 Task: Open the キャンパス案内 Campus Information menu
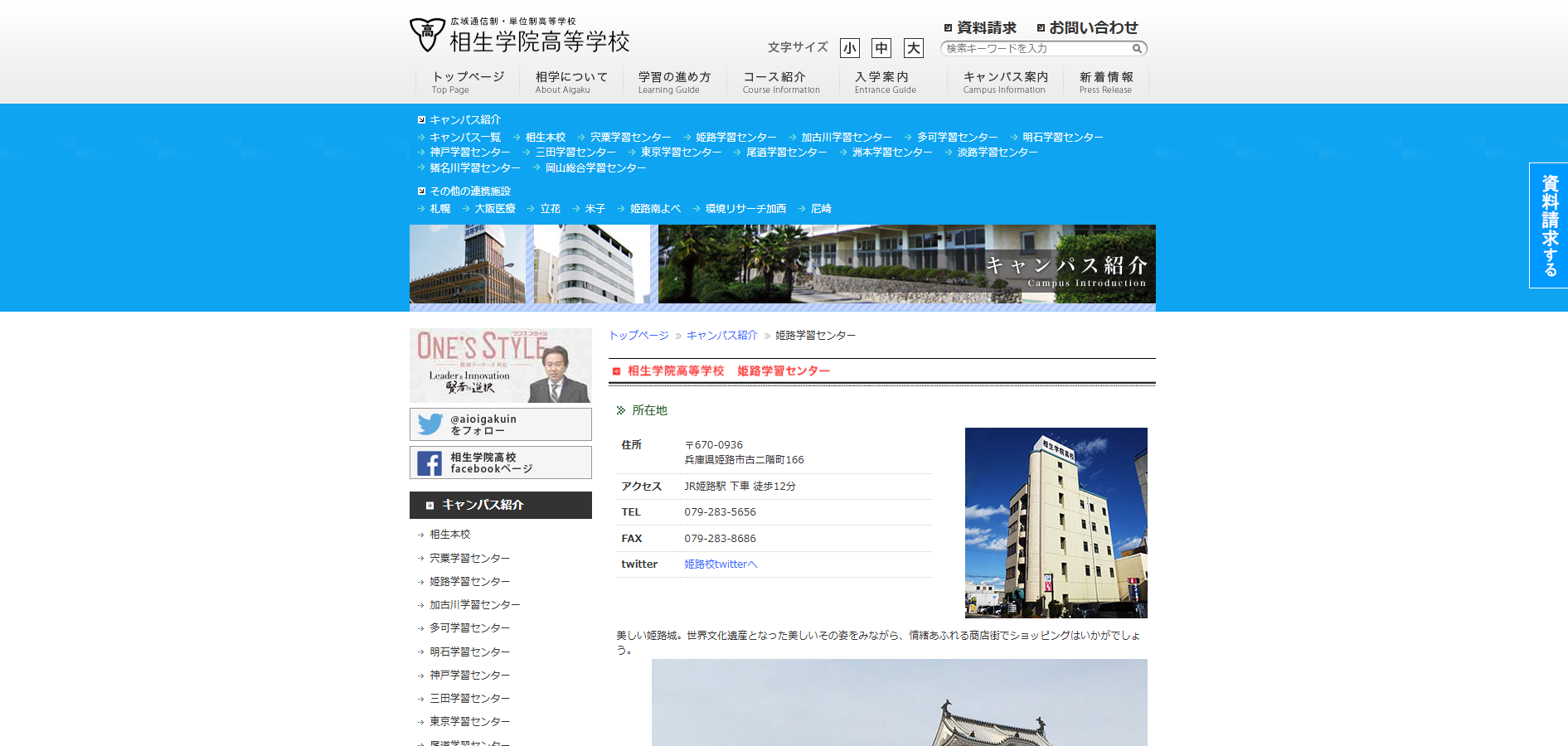pos(1005,82)
